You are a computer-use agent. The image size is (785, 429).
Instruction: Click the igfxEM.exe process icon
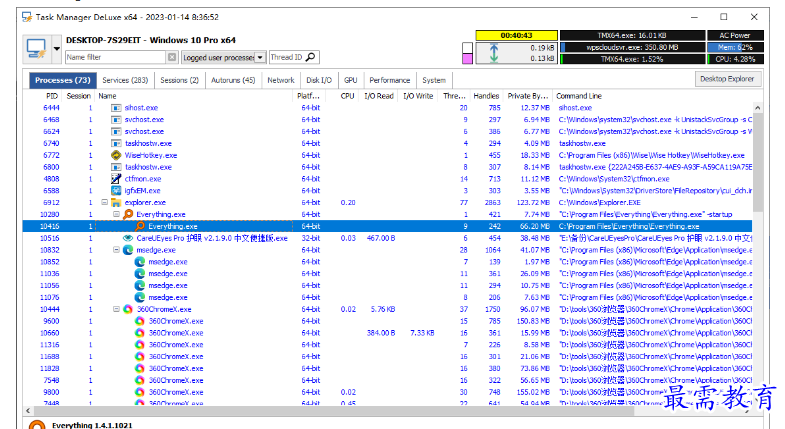click(116, 191)
